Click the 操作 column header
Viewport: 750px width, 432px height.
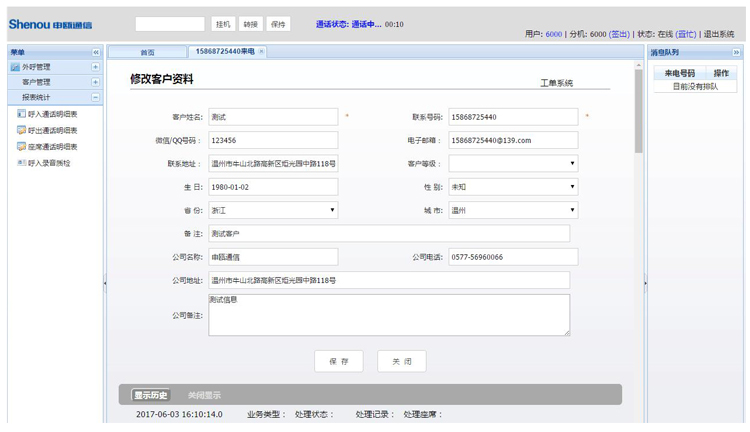pyautogui.click(x=721, y=73)
